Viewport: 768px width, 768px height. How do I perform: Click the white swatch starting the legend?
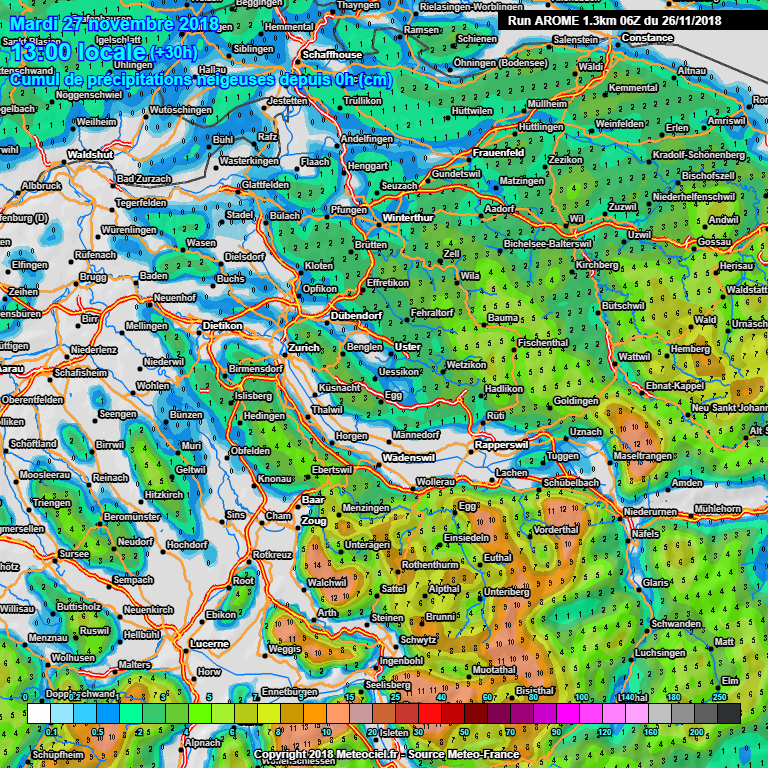[39, 714]
